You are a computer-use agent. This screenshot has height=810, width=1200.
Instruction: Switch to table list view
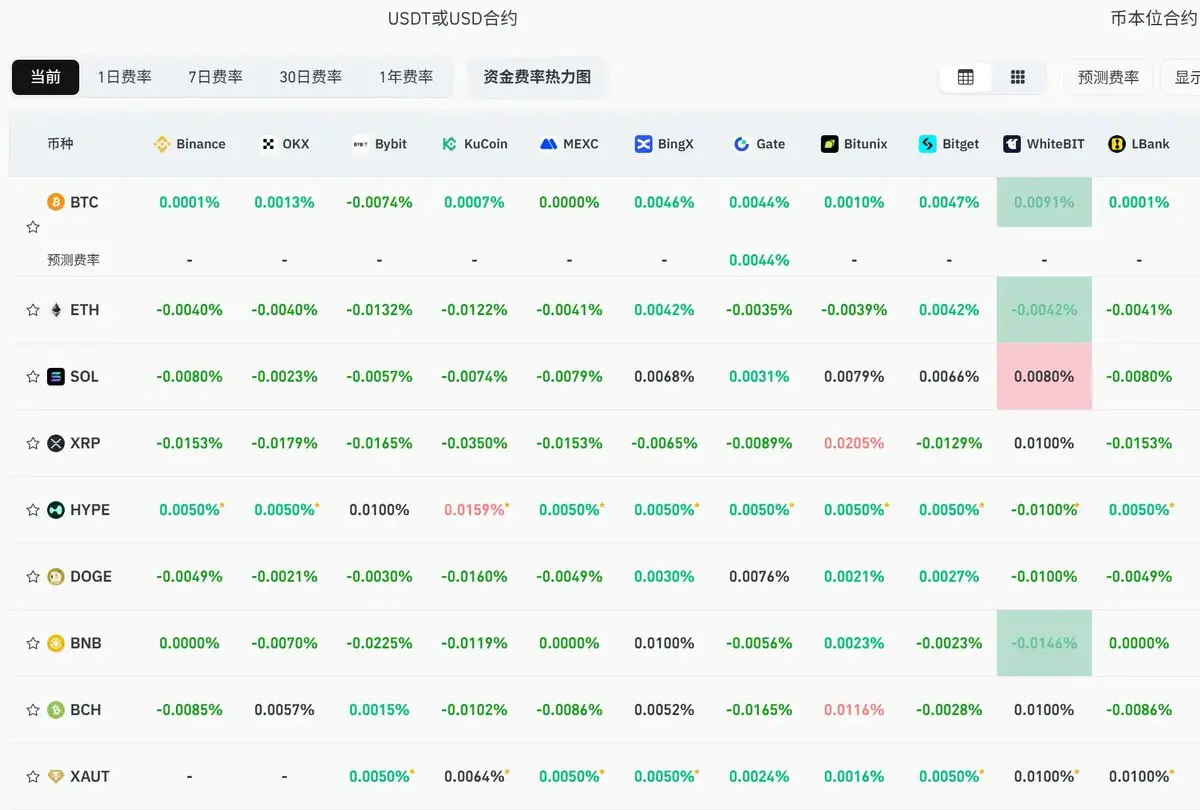point(966,77)
